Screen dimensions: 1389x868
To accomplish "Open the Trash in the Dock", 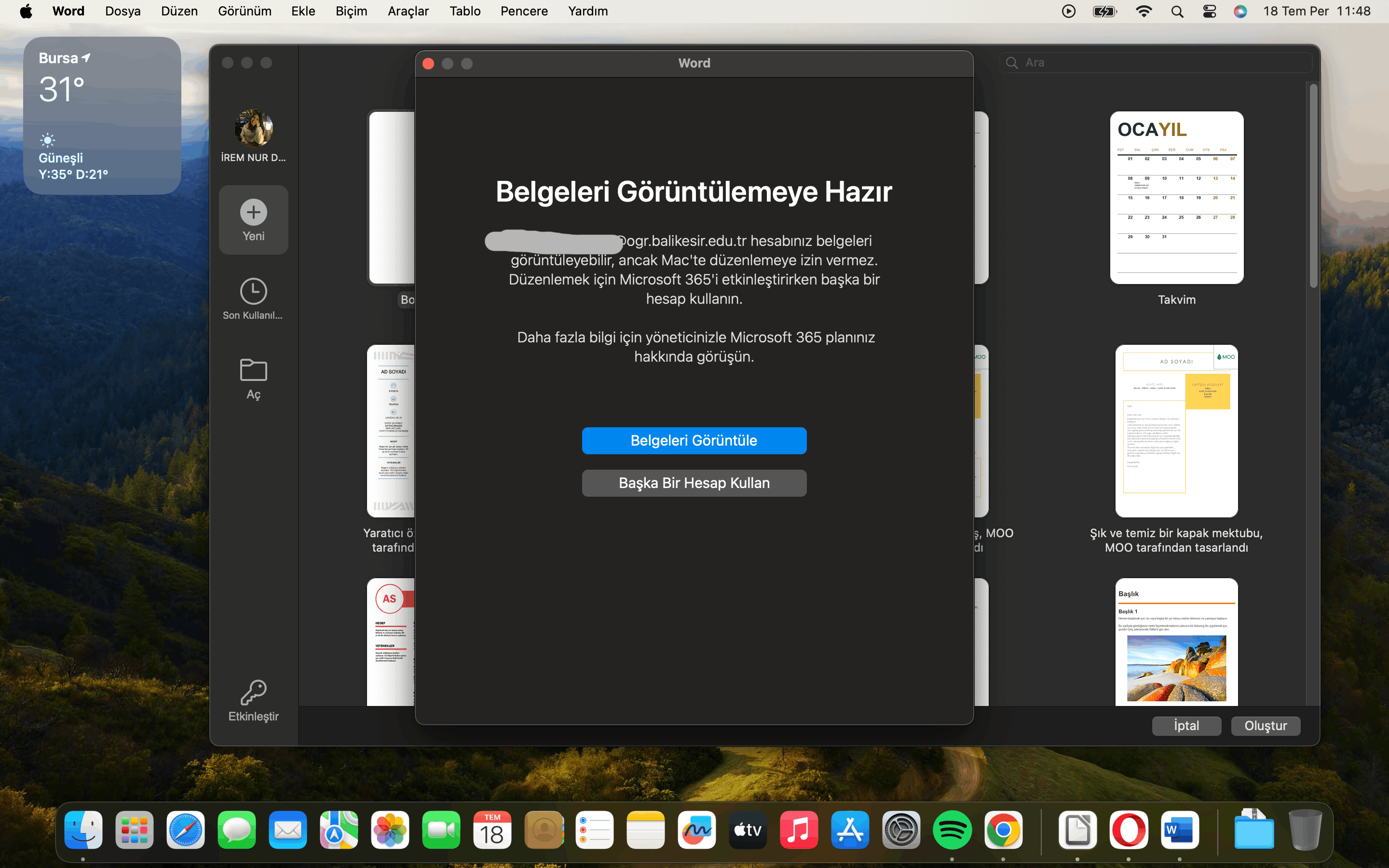I will click(1305, 829).
